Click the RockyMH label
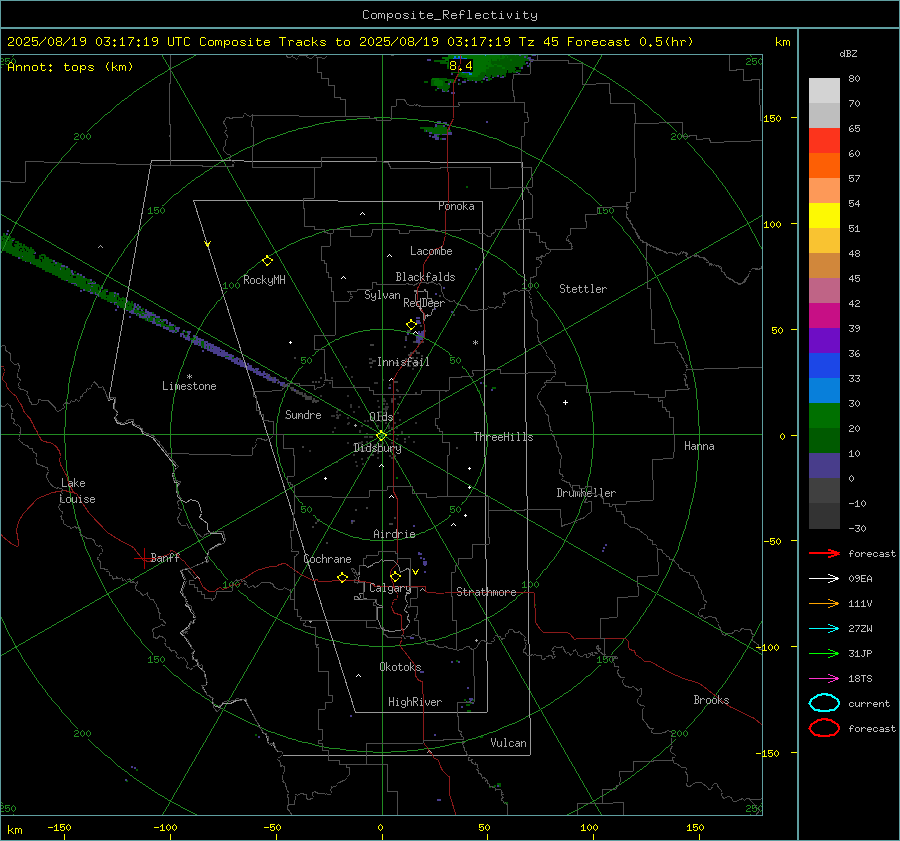900x841 pixels. [264, 280]
